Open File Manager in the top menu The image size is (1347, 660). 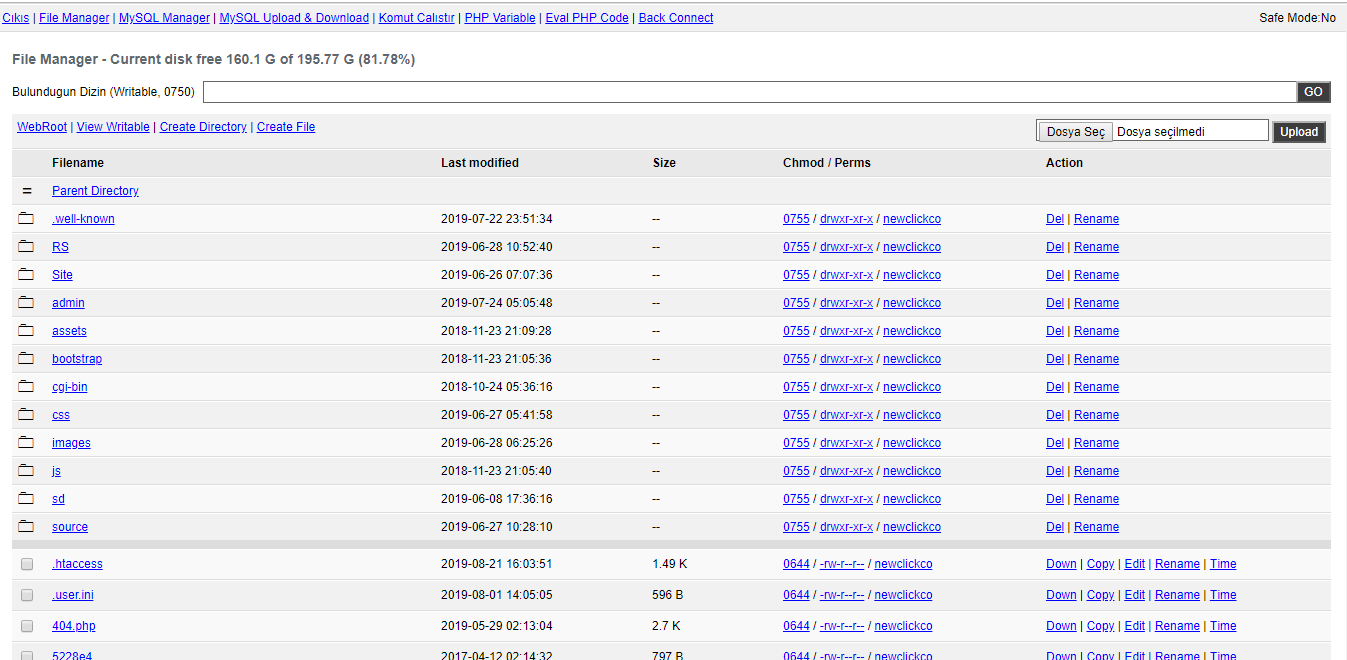[74, 18]
